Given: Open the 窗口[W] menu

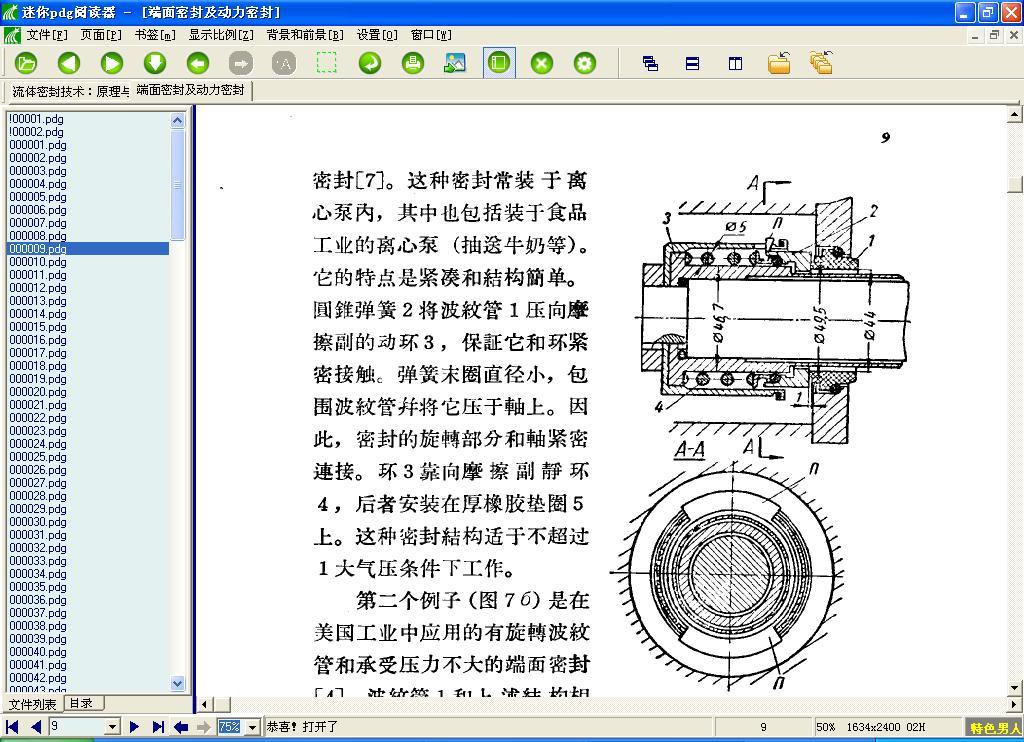Looking at the screenshot, I should [431, 35].
